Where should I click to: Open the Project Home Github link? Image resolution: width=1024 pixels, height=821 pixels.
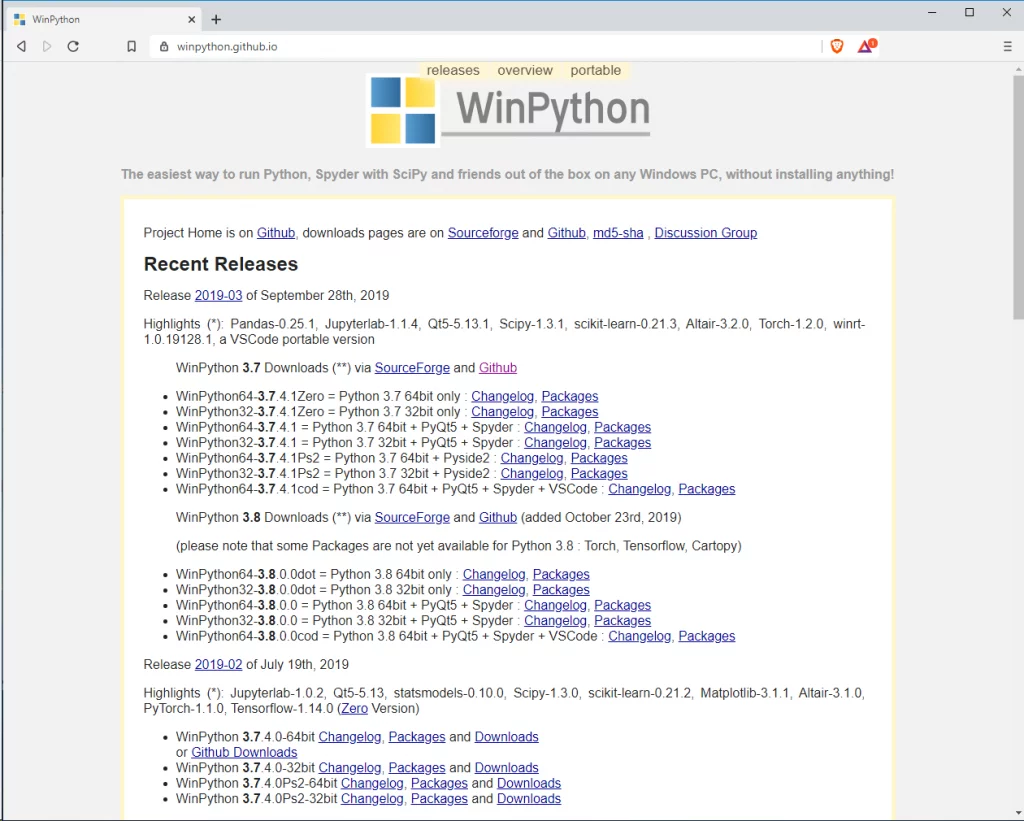tap(276, 233)
